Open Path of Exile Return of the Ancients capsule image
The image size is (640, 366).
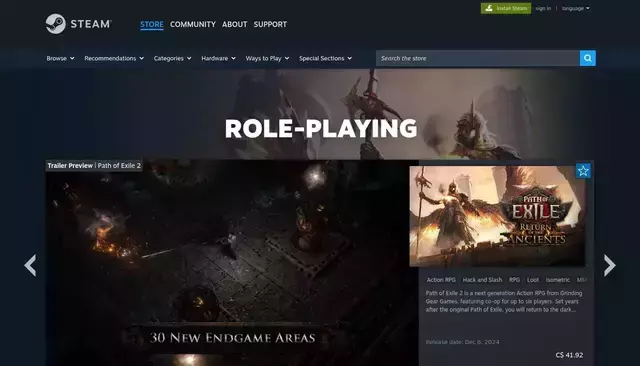[497, 216]
